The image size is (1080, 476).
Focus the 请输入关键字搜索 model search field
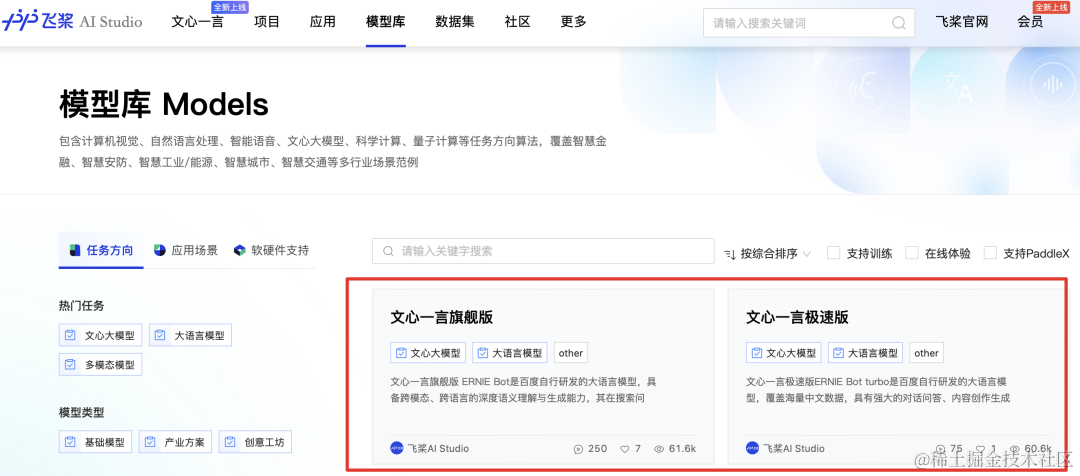[x=543, y=251]
